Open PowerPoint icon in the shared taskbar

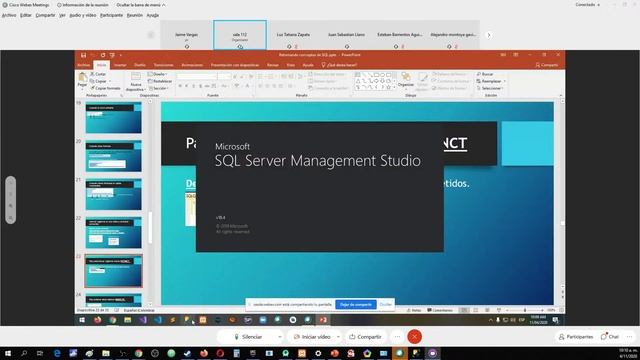click(x=323, y=320)
